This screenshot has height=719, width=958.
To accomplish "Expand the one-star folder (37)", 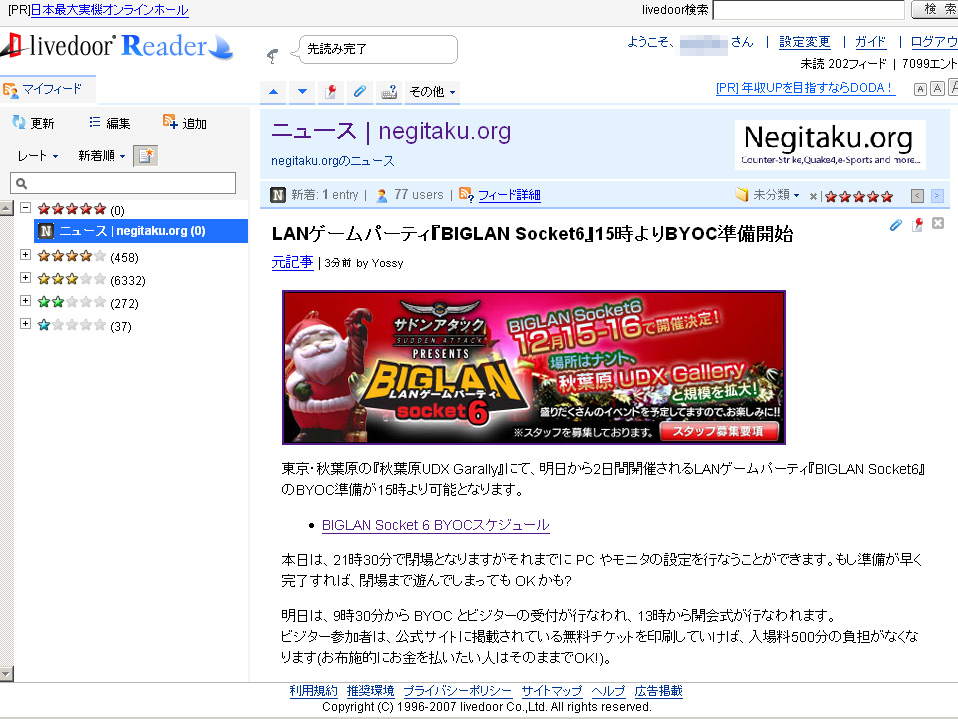I will coord(25,323).
